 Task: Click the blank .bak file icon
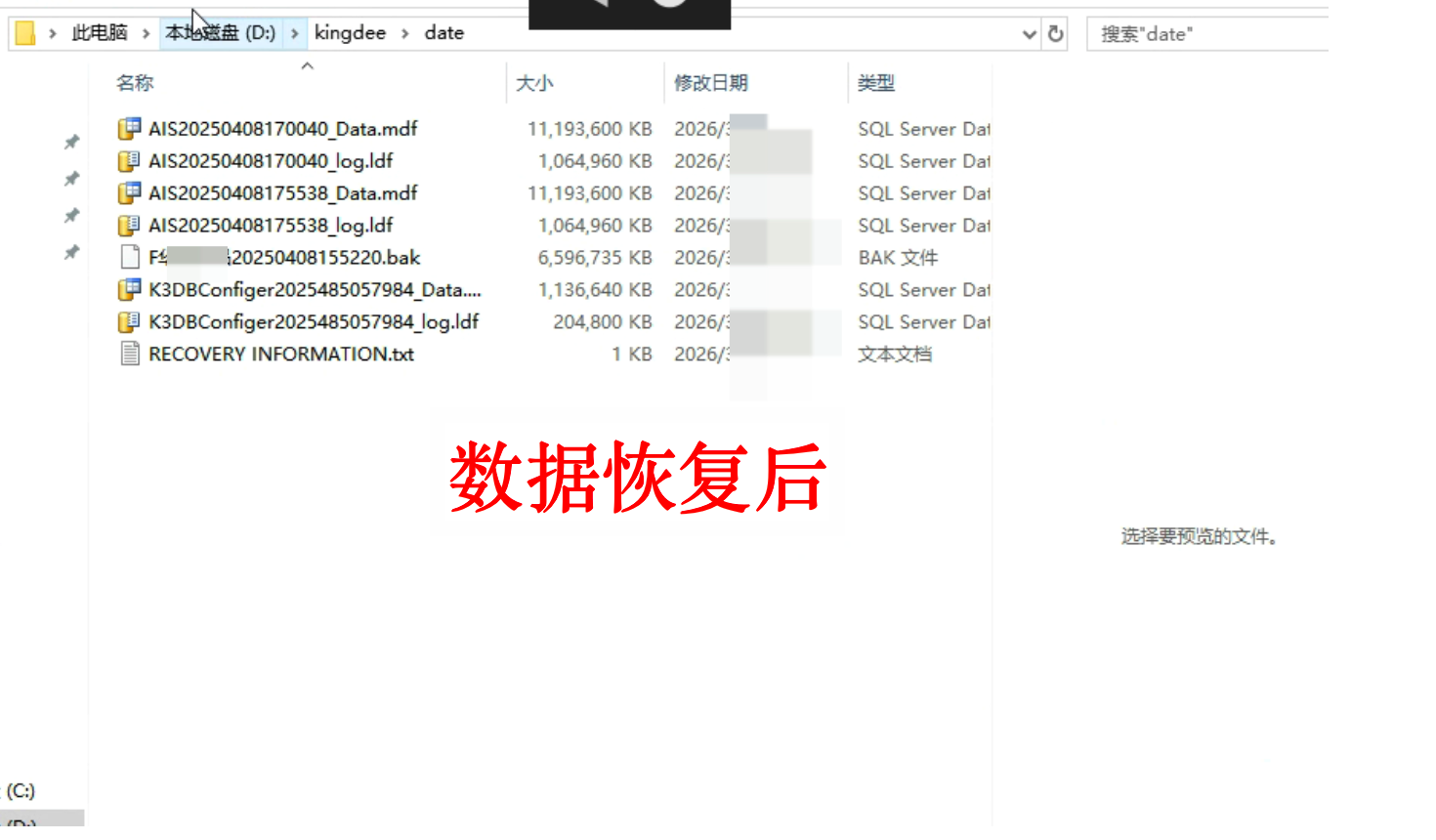point(129,258)
